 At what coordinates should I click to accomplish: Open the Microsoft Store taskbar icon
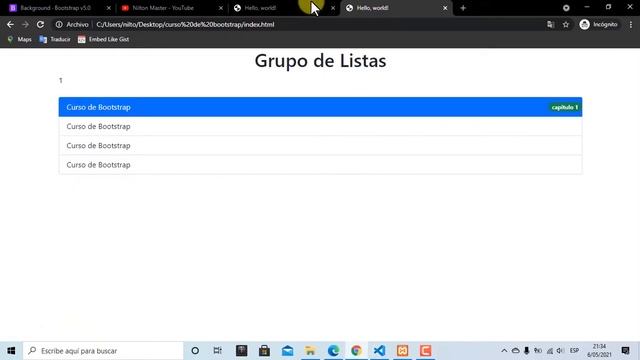pos(264,351)
